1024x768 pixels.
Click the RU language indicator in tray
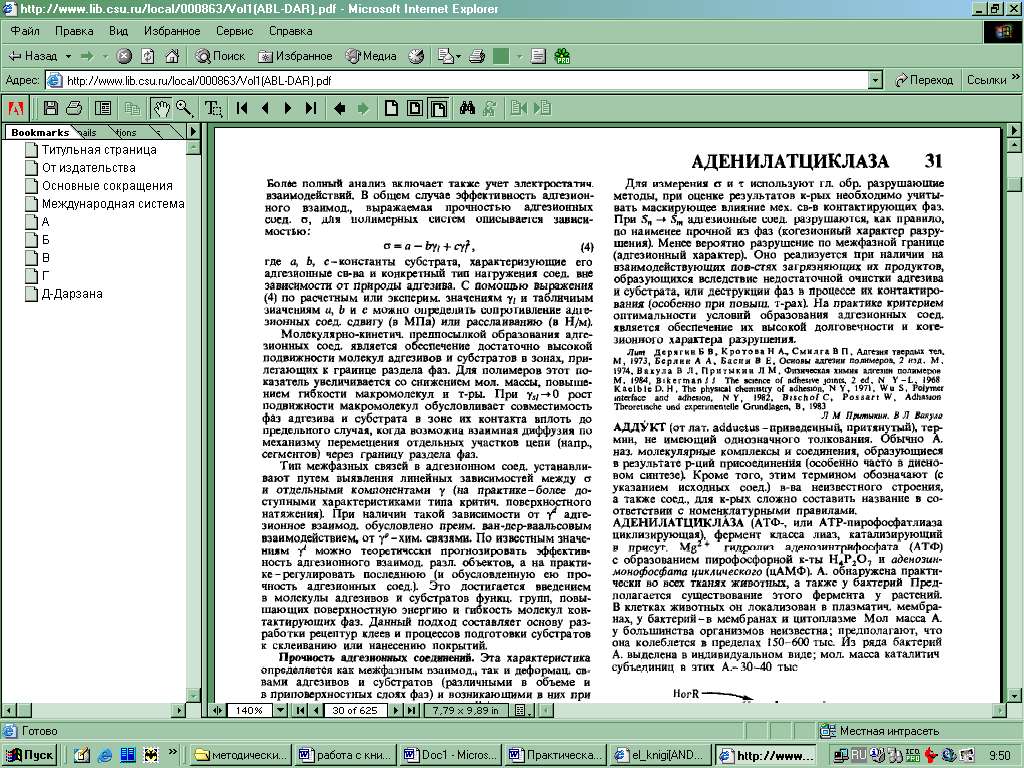(859, 755)
